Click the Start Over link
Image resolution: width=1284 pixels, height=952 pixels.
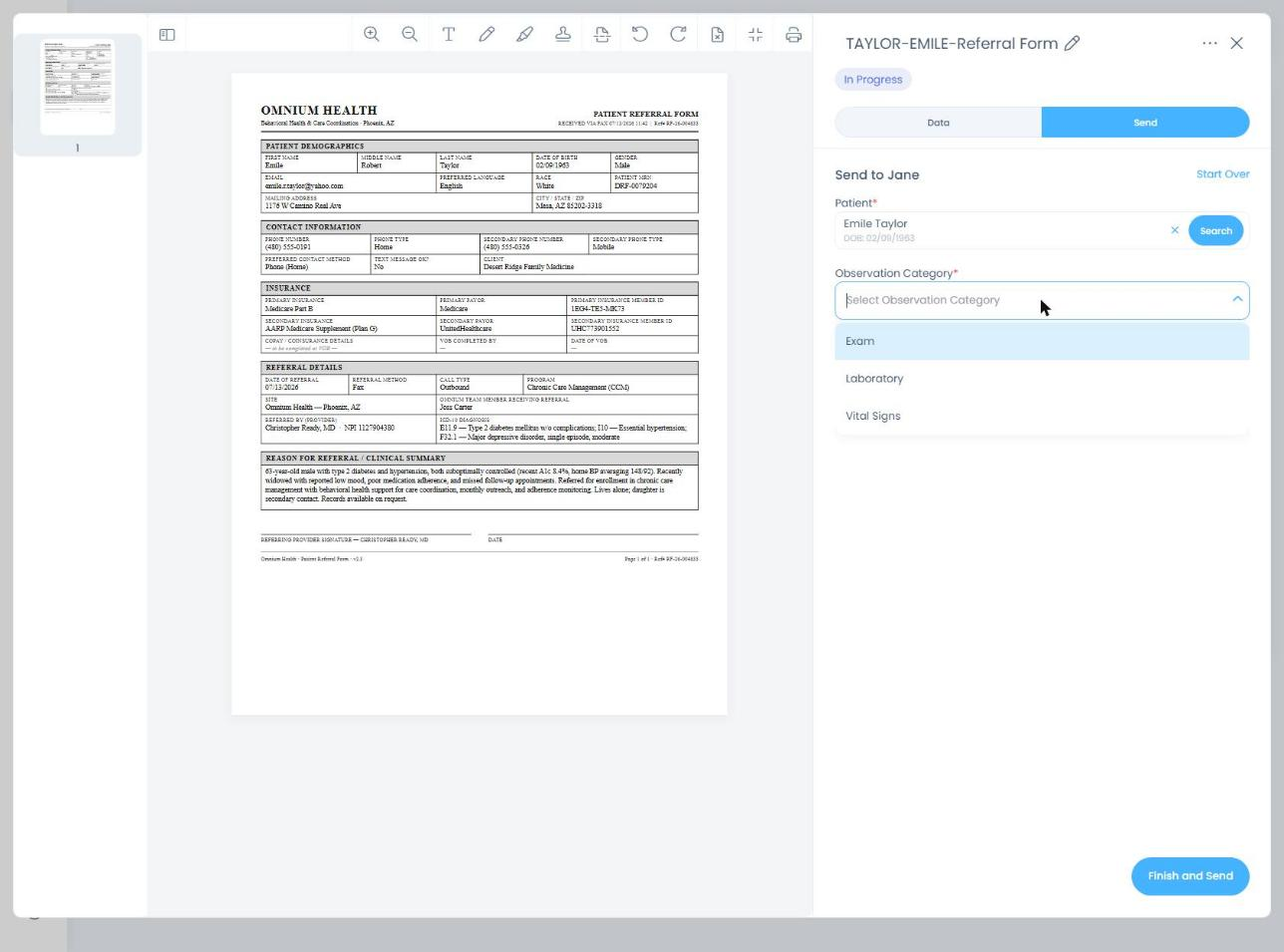(1222, 173)
